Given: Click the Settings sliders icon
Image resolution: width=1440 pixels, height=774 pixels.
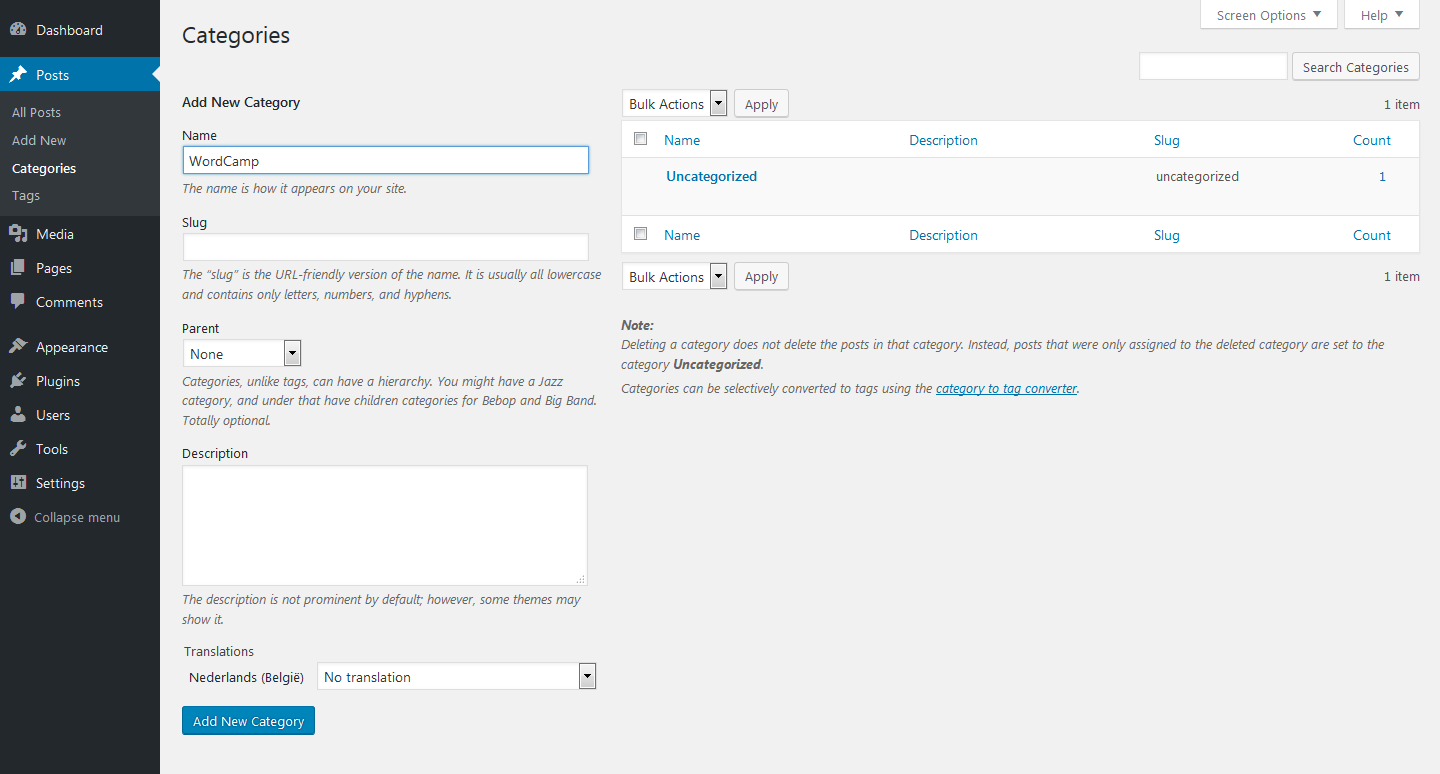Looking at the screenshot, I should pyautogui.click(x=18, y=483).
